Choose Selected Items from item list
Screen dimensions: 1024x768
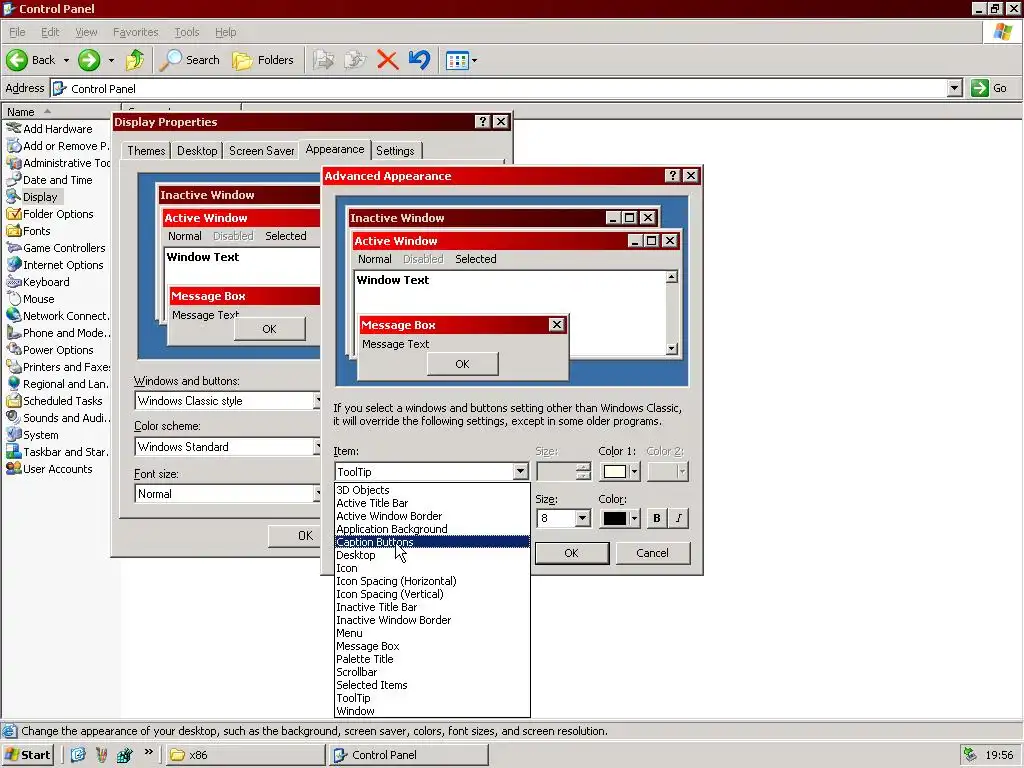click(x=432, y=685)
